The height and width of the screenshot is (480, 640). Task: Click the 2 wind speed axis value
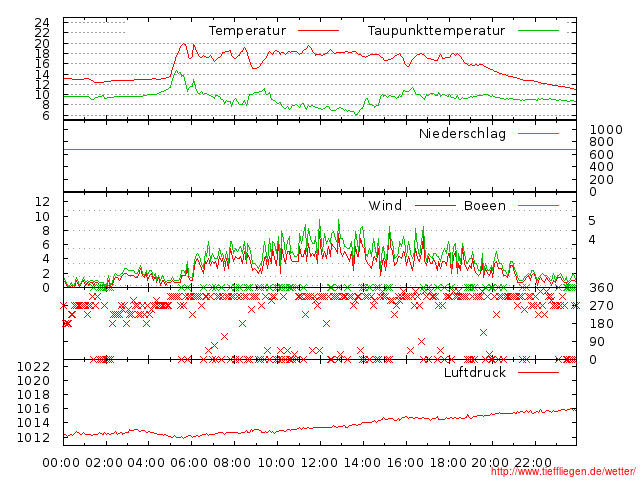point(46,273)
